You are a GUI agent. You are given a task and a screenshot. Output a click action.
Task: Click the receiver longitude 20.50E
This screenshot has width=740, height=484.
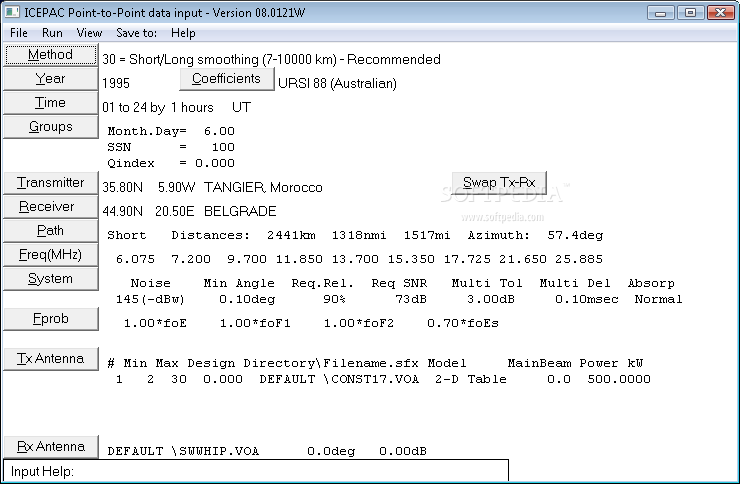click(175, 211)
